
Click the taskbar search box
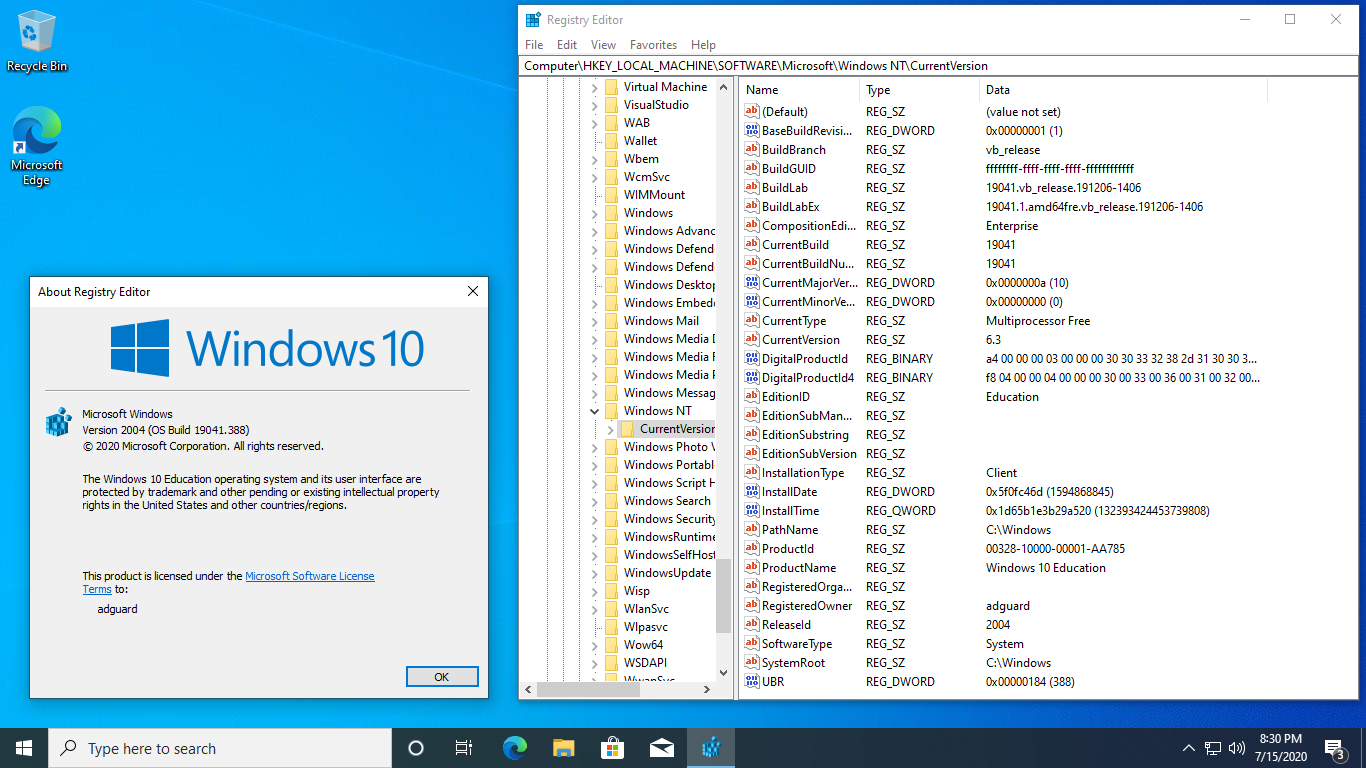[220, 748]
